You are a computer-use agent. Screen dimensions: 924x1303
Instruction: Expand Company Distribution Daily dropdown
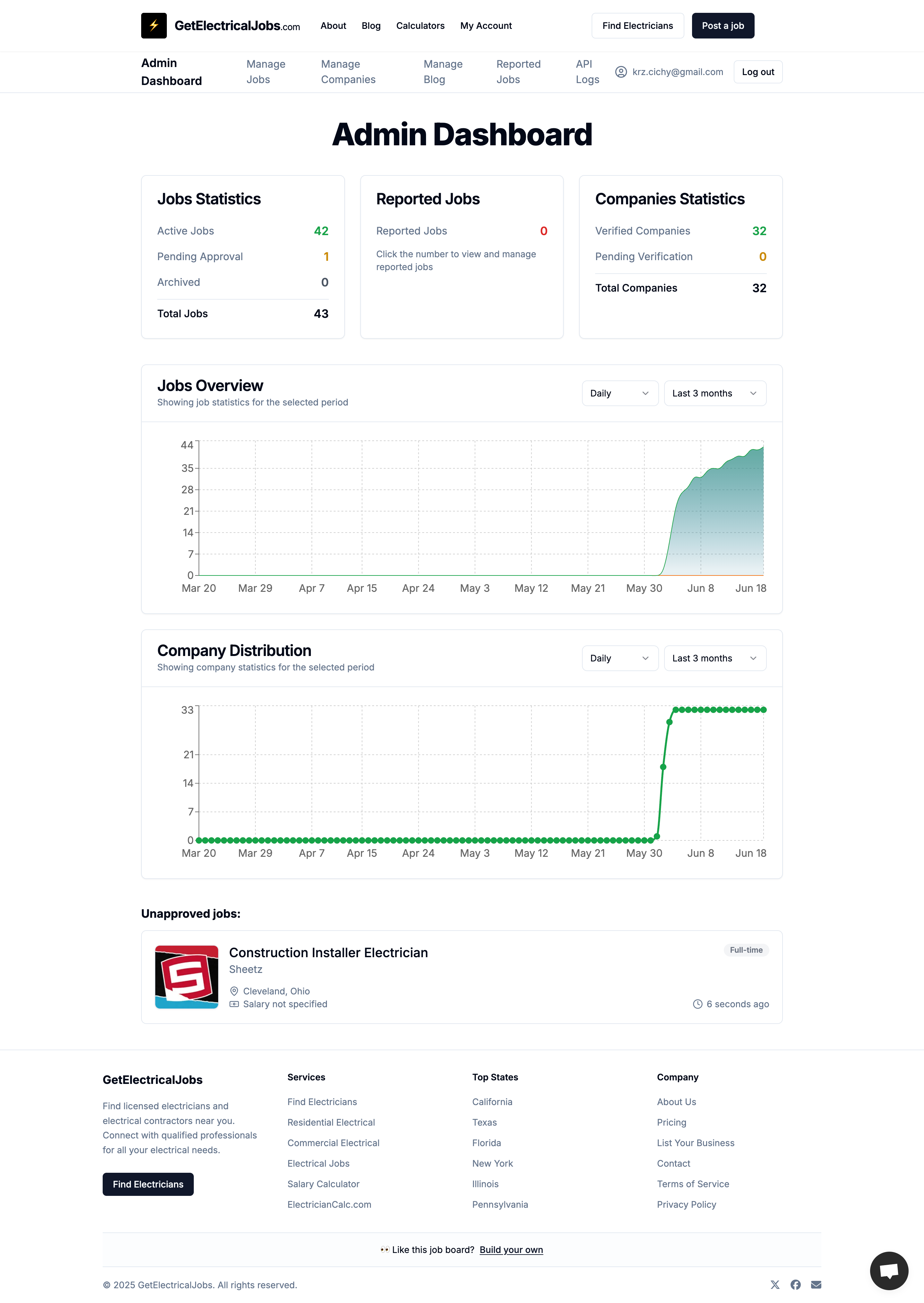620,658
